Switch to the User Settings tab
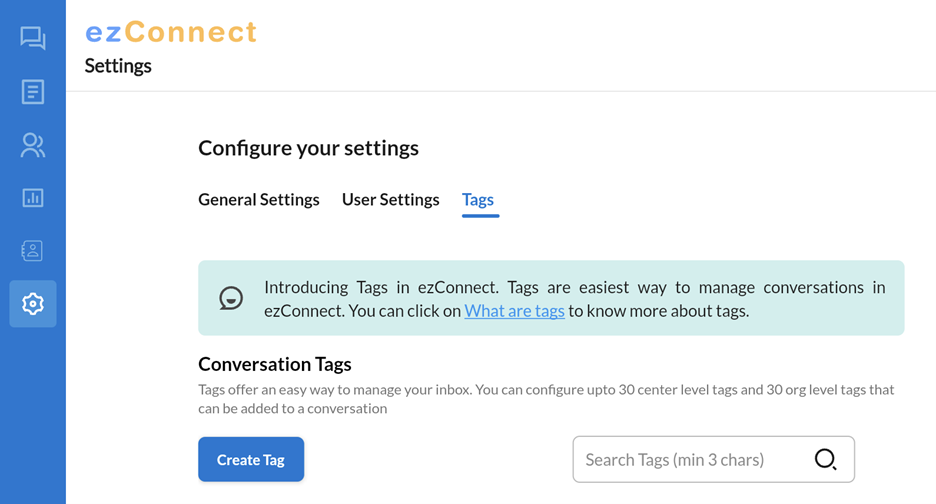Image resolution: width=936 pixels, height=504 pixels. click(x=390, y=199)
